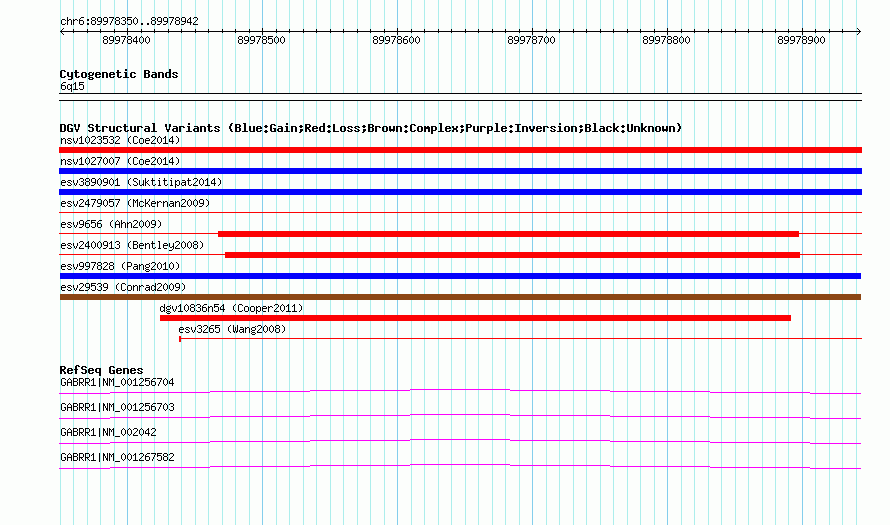Click the thin red line of esv3265
The image size is (890, 525).
click(520, 339)
